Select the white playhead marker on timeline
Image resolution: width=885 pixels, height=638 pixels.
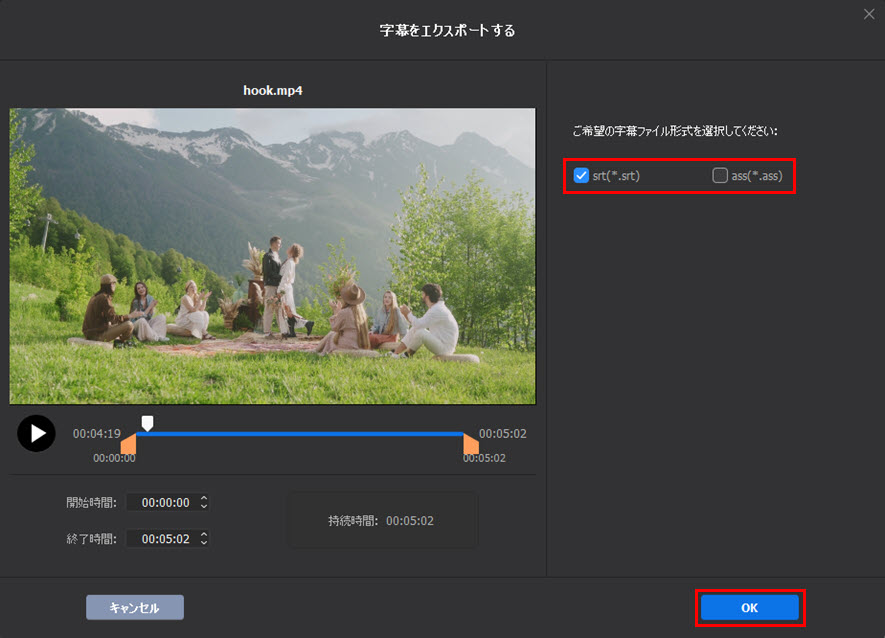coord(147,423)
